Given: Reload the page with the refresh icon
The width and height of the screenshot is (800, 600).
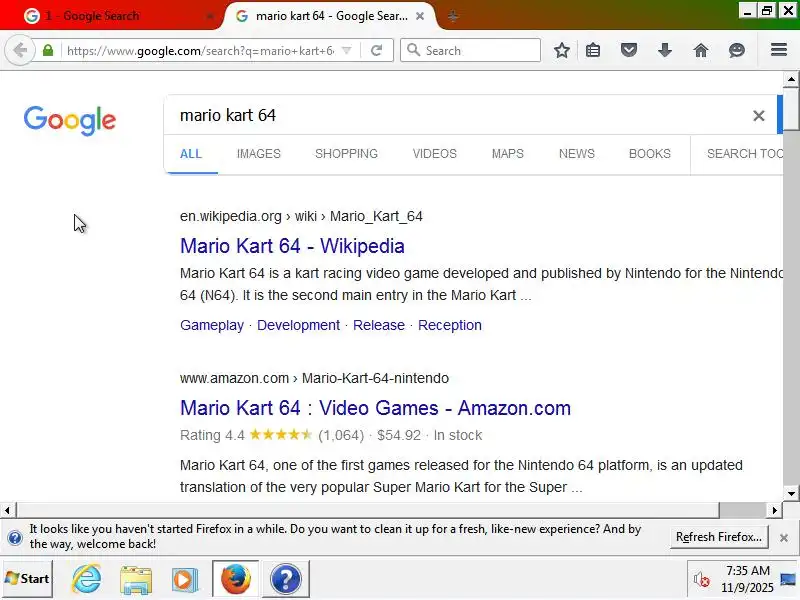Looking at the screenshot, I should coord(377,51).
